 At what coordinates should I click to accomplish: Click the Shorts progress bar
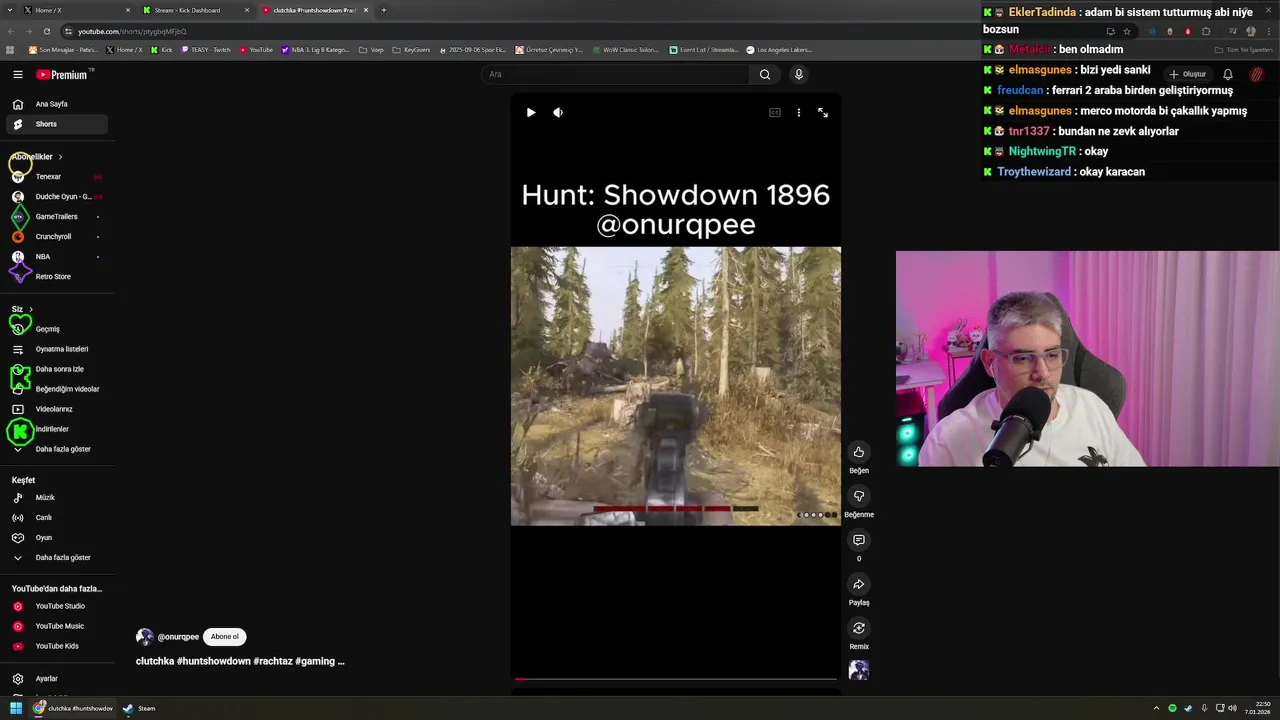[676, 679]
